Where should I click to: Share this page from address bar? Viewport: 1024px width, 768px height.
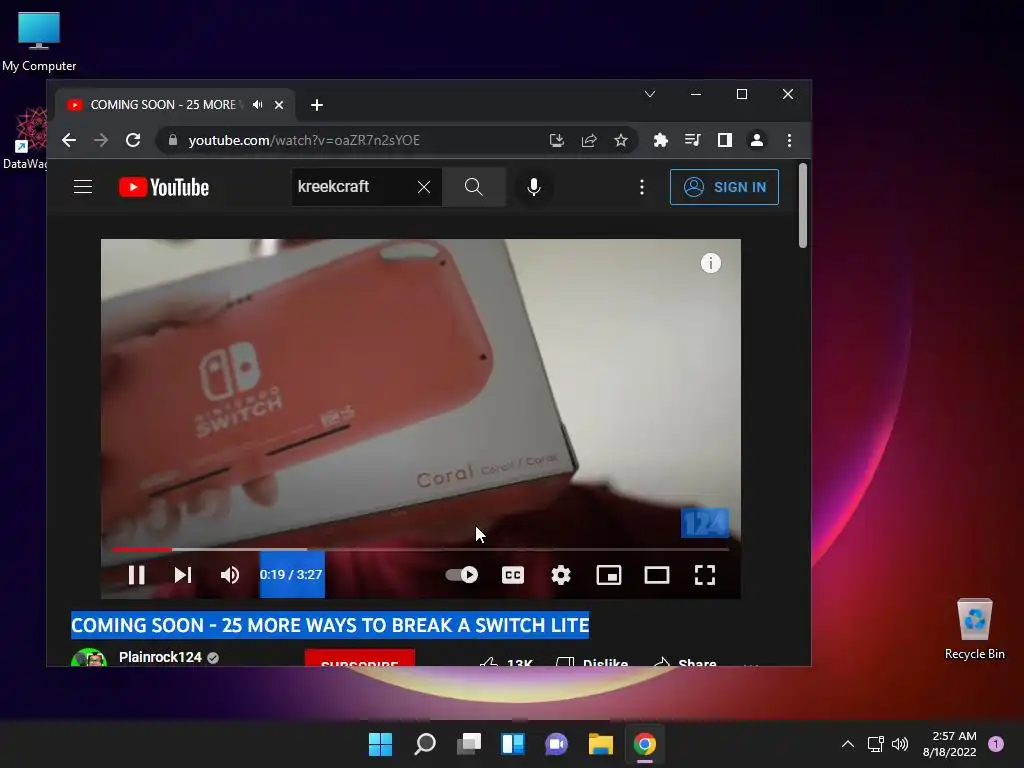[589, 140]
